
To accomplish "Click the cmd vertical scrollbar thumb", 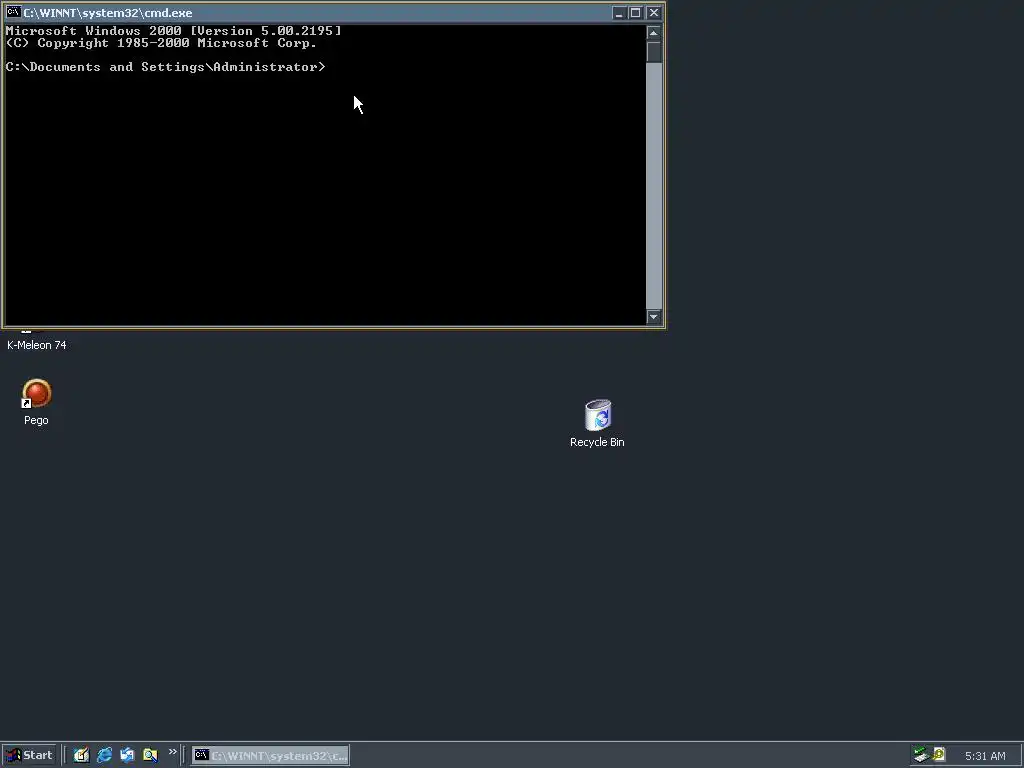I will click(654, 52).
